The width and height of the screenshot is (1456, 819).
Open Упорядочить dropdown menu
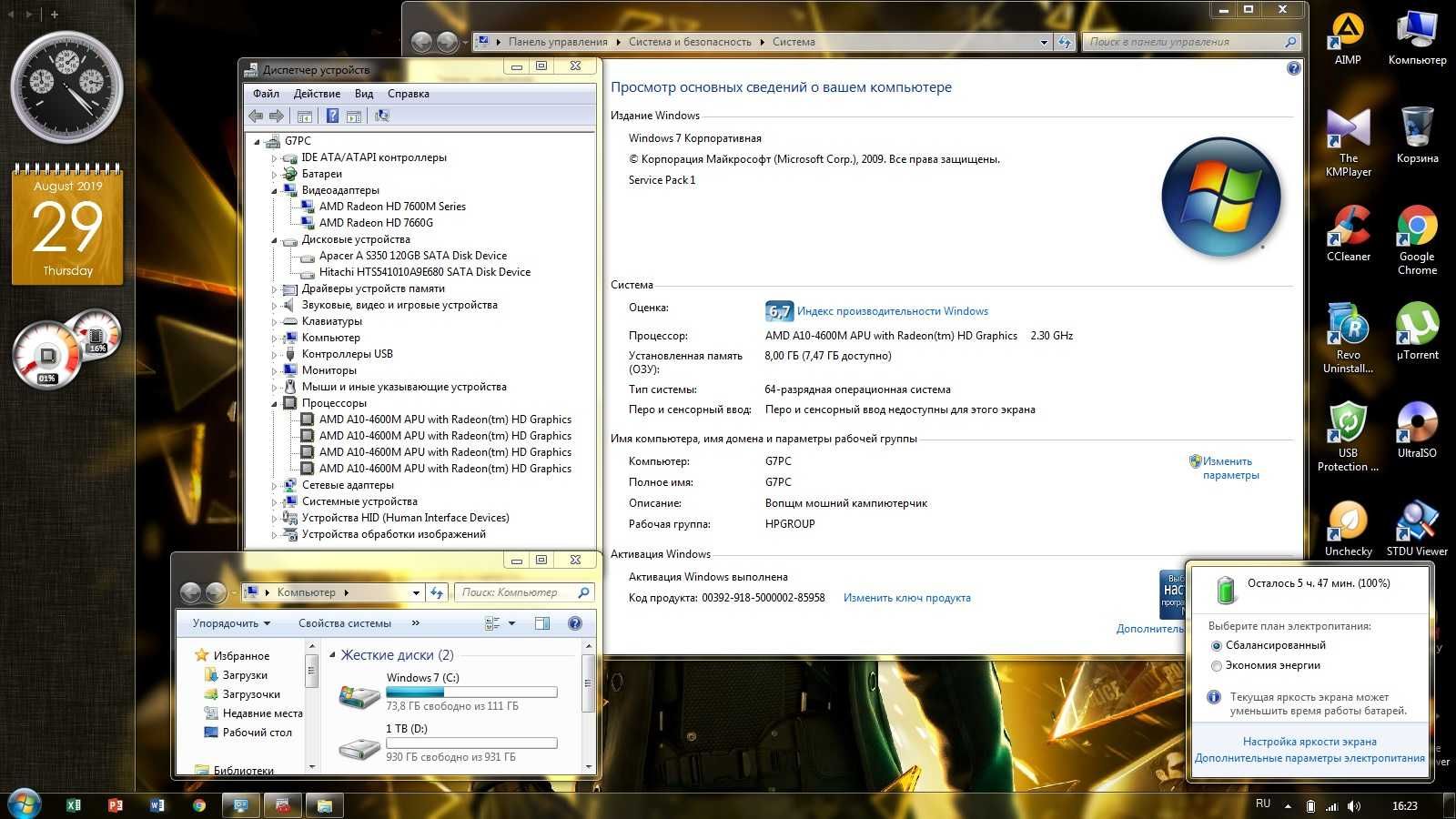[x=231, y=623]
